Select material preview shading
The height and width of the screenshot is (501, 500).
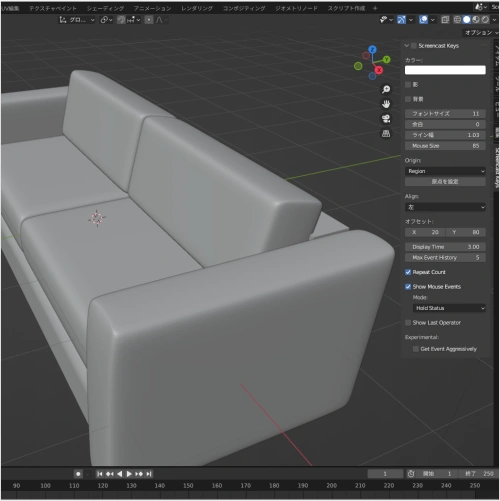(x=476, y=20)
